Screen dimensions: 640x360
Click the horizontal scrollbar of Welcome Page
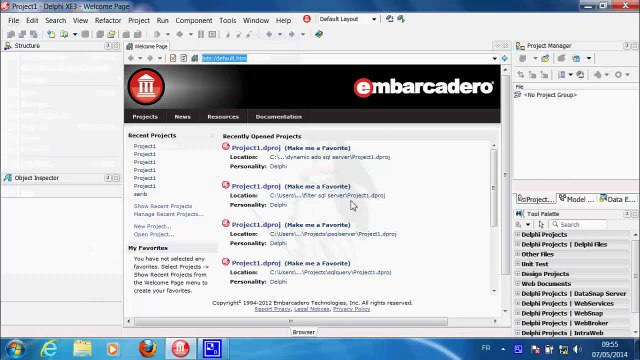291,322
